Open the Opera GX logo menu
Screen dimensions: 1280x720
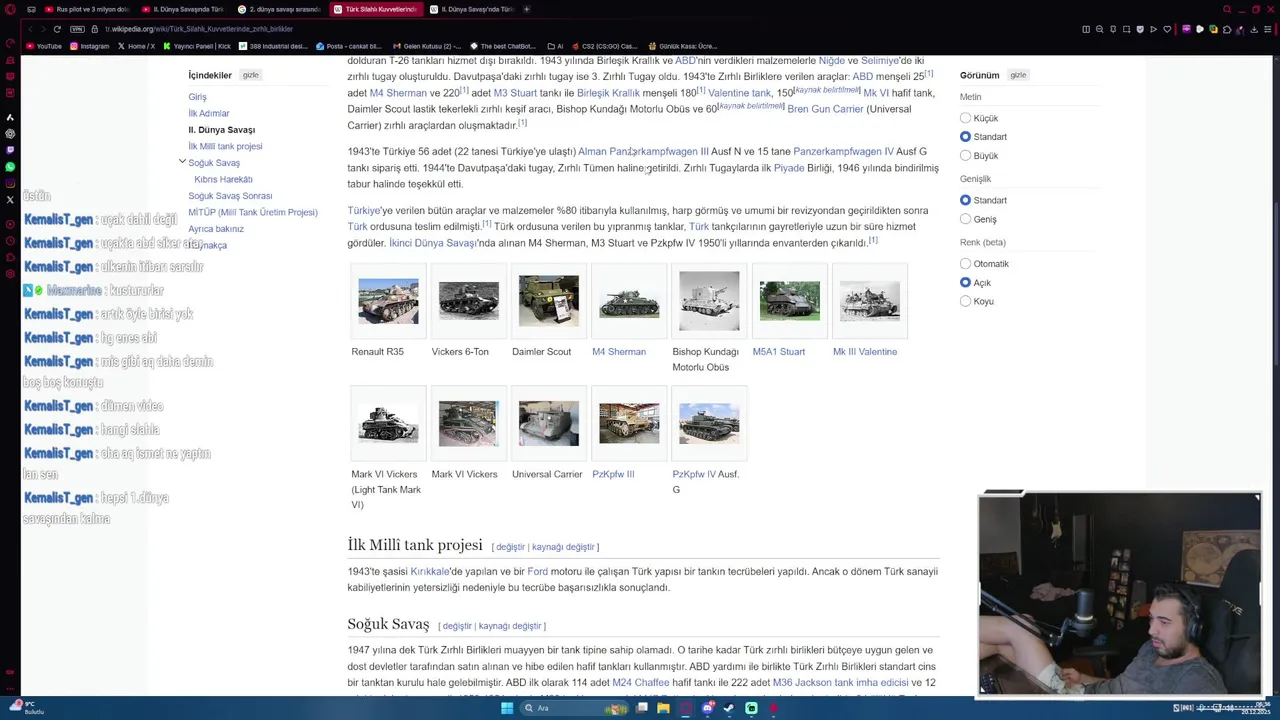point(10,9)
